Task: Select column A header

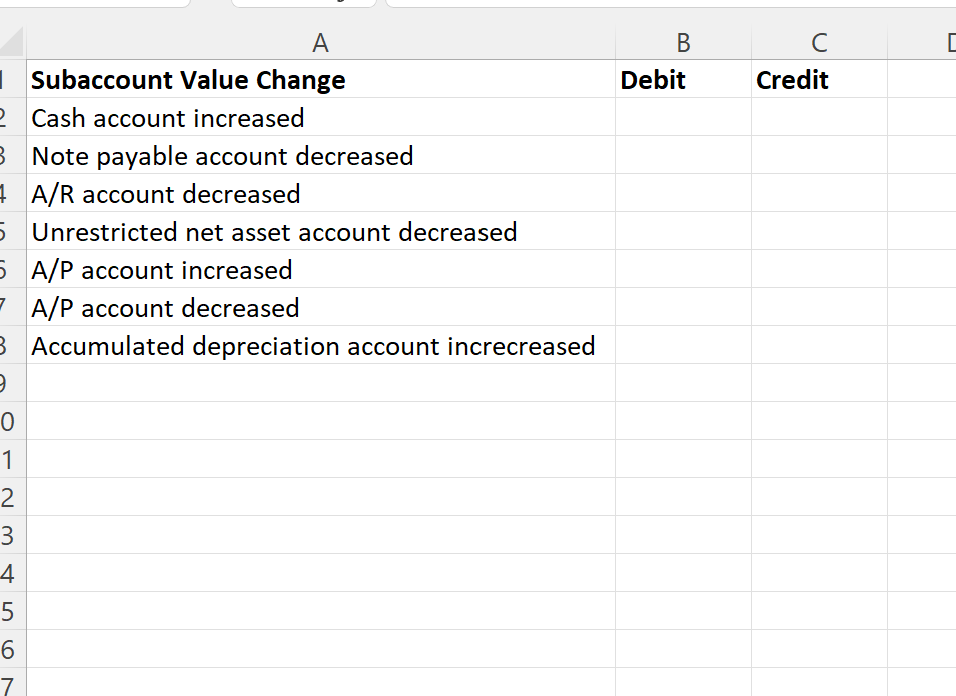Action: pos(320,42)
